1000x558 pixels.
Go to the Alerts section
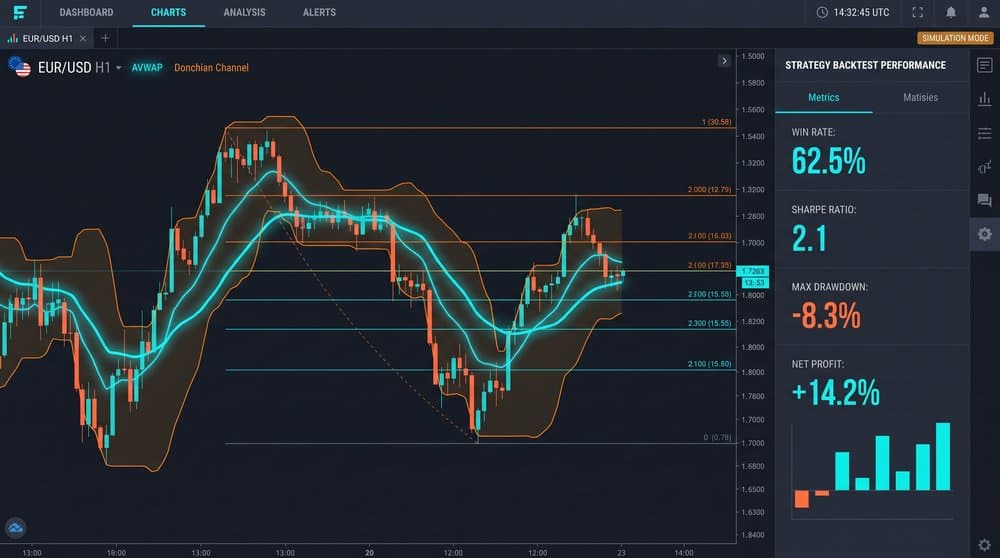coord(319,12)
